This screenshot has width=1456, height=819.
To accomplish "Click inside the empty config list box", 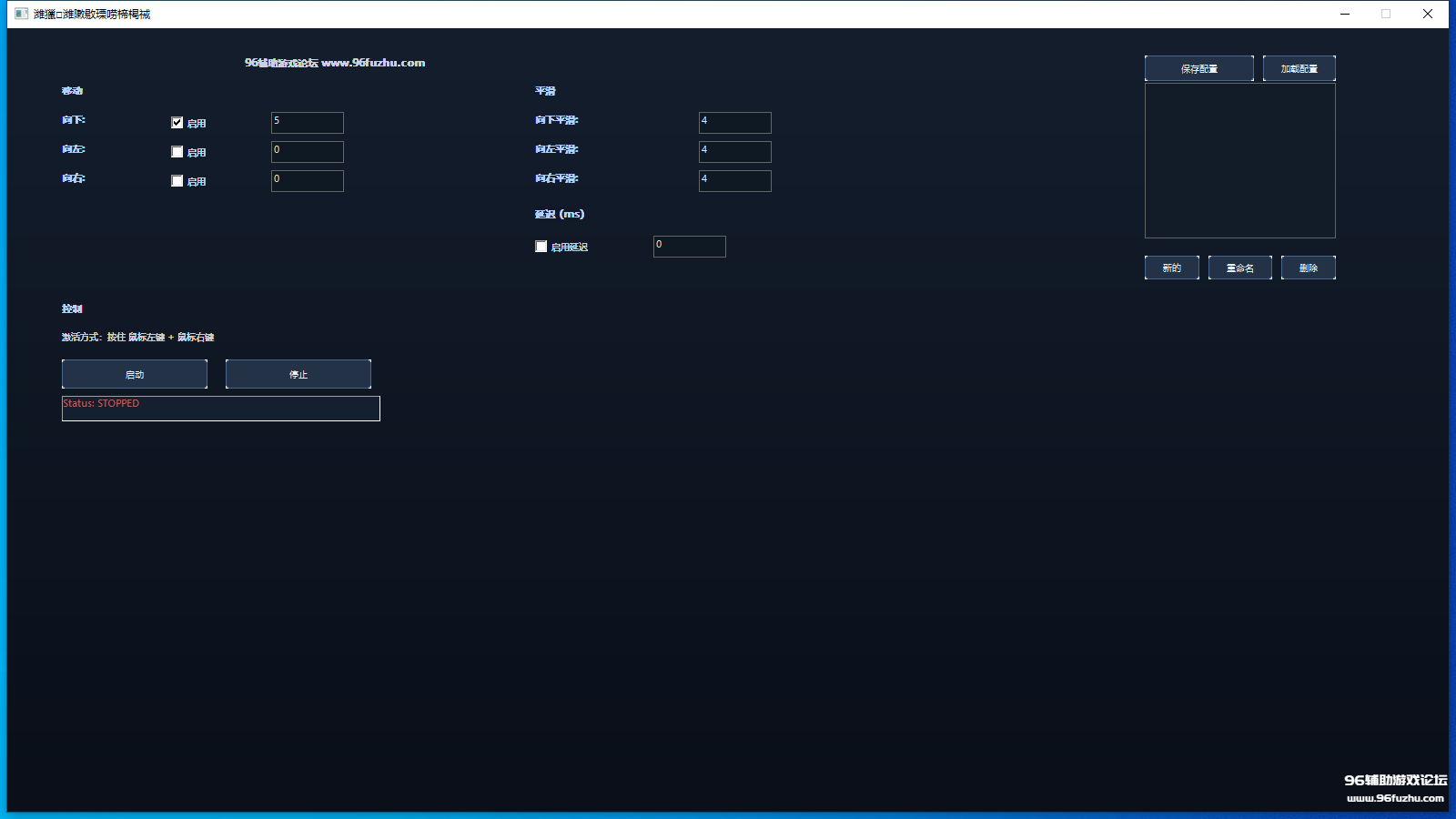I will click(x=1239, y=161).
